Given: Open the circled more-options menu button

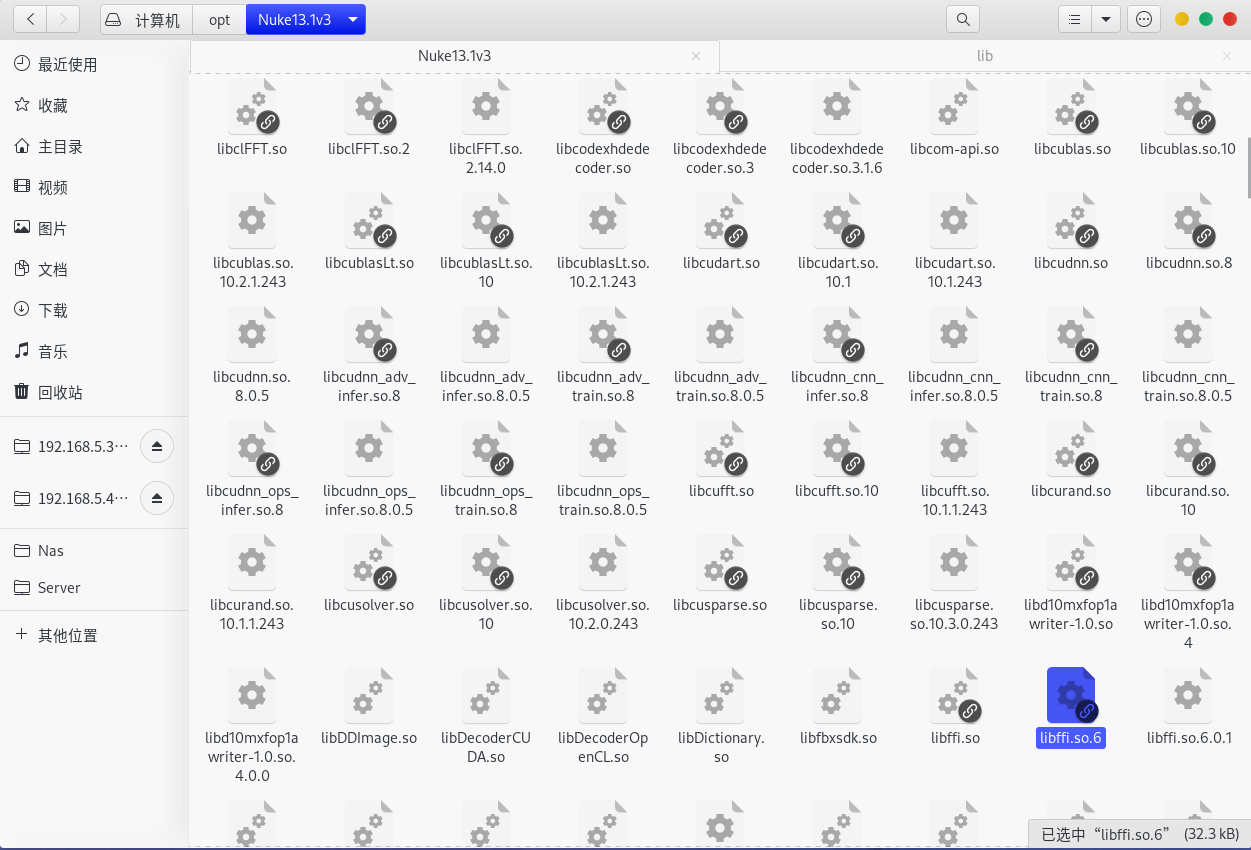Looking at the screenshot, I should coord(1144,19).
